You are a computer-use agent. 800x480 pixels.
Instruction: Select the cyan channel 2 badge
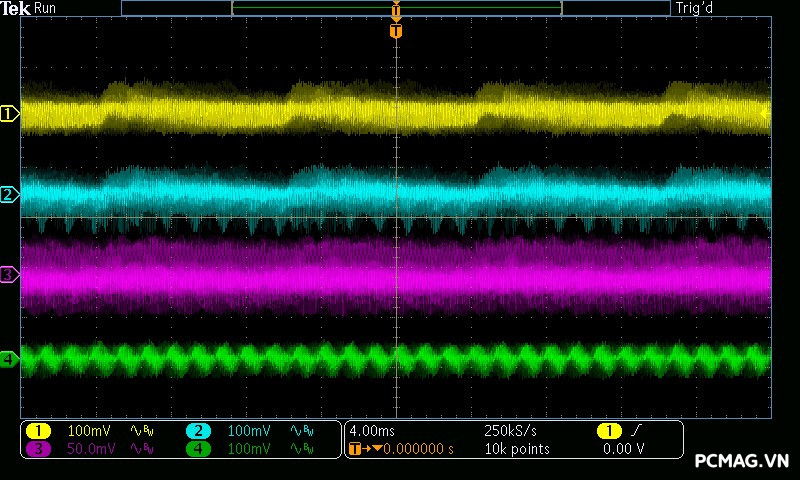pyautogui.click(x=198, y=430)
